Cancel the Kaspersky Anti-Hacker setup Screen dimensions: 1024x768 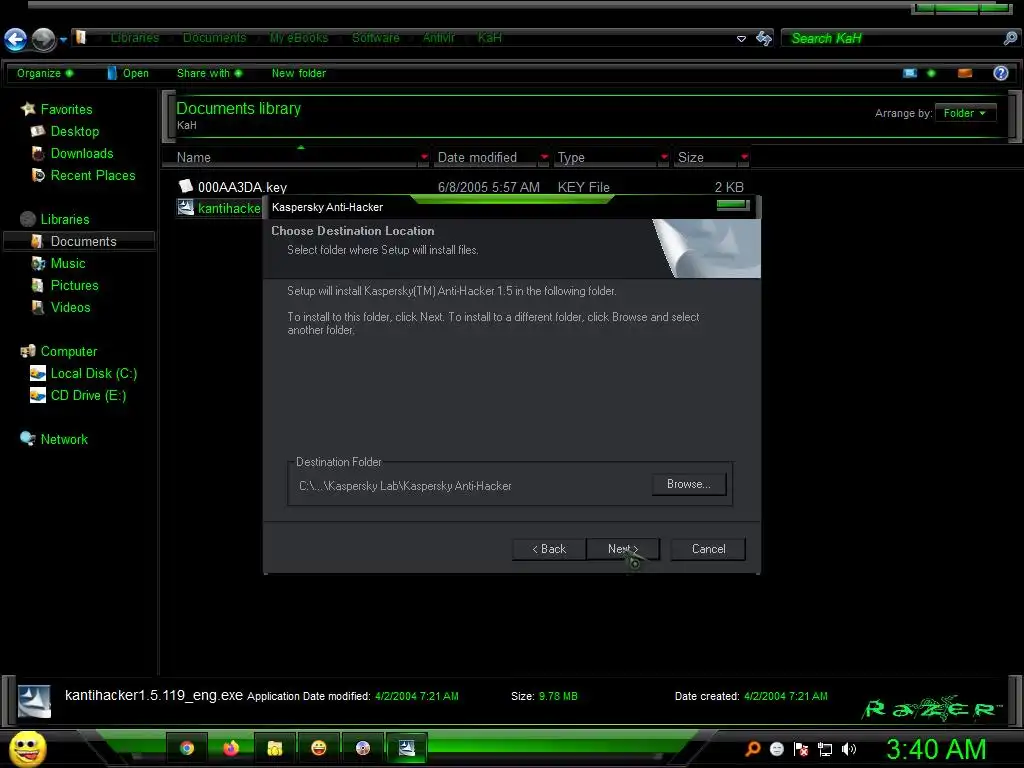708,549
